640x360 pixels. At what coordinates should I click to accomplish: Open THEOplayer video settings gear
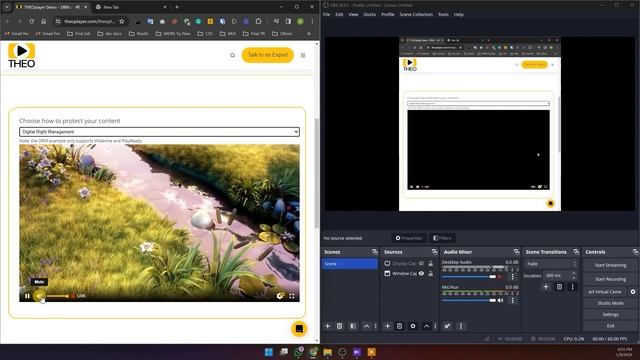click(x=280, y=296)
